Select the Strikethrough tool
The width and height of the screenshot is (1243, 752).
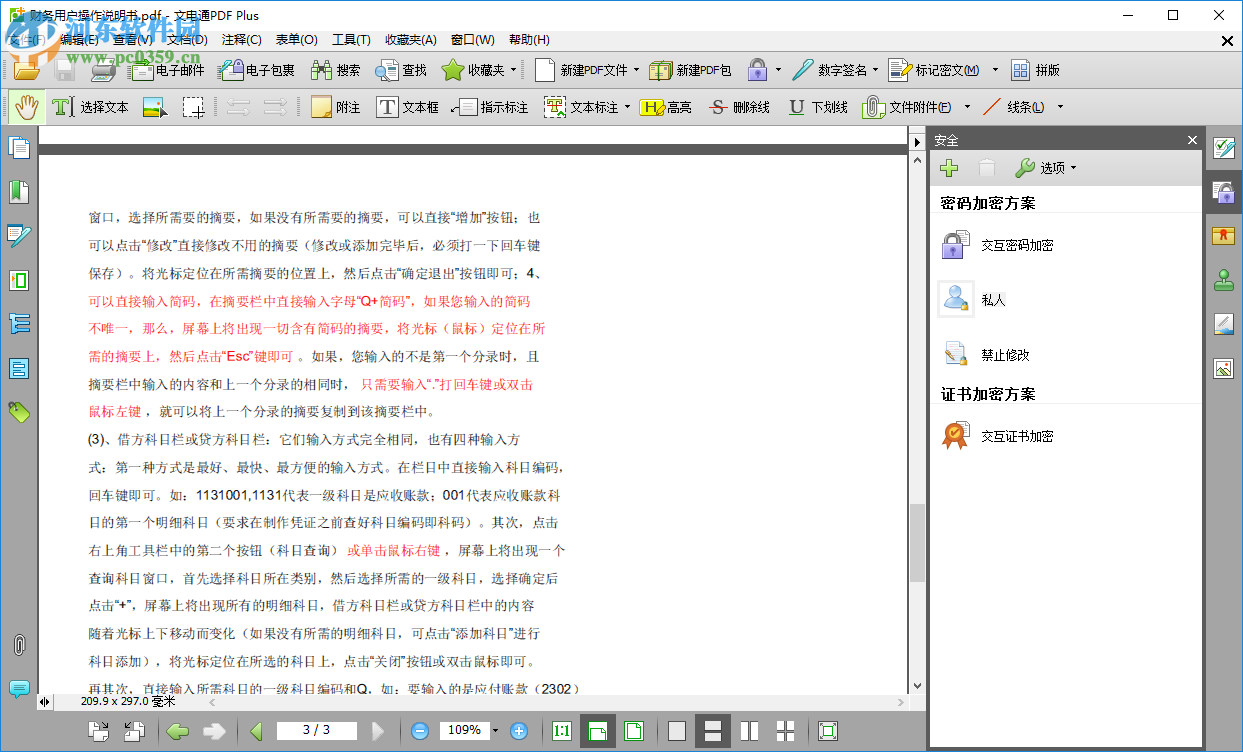click(x=738, y=107)
